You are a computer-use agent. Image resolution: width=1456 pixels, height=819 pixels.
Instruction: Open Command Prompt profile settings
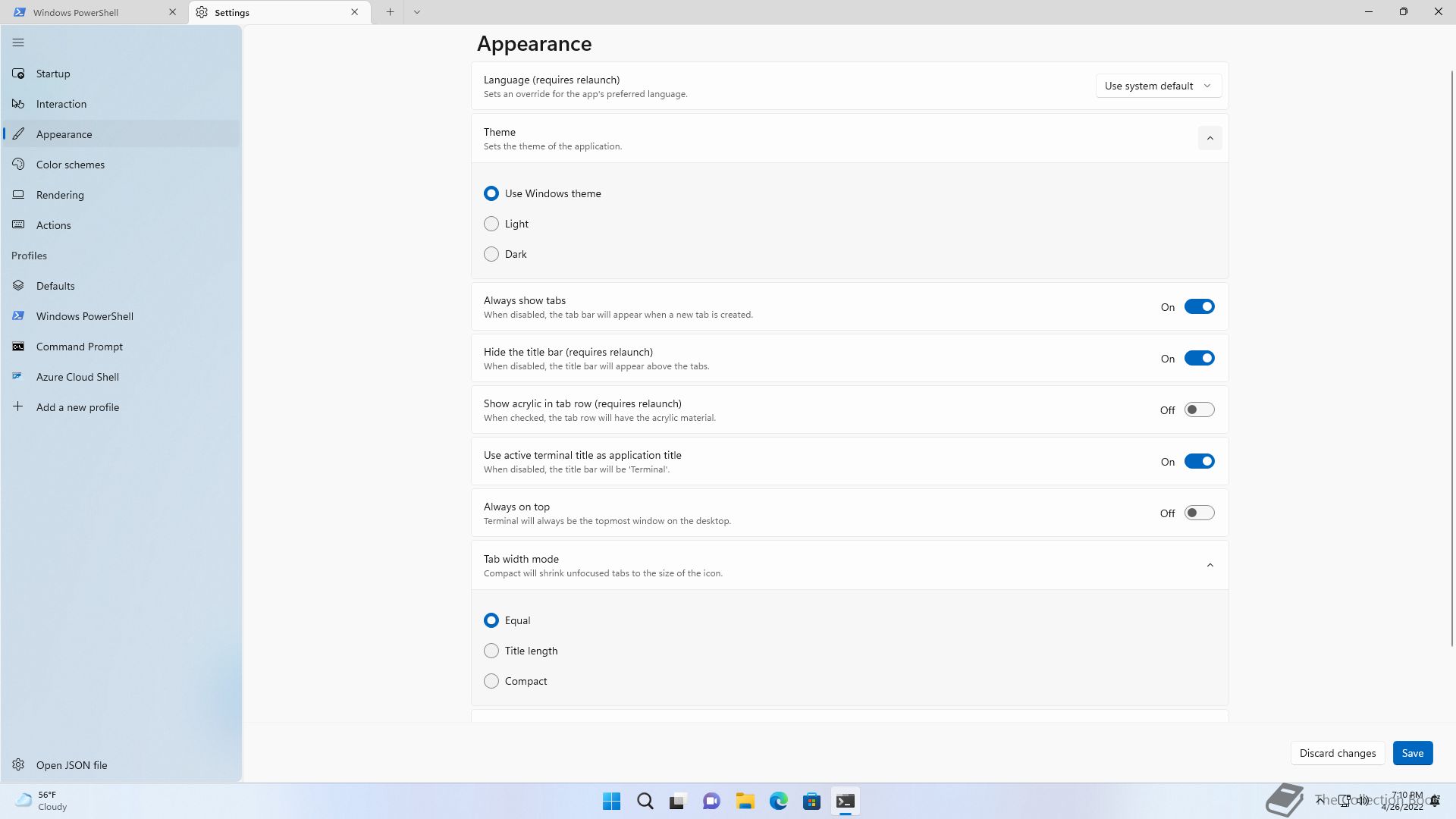pyautogui.click(x=121, y=347)
